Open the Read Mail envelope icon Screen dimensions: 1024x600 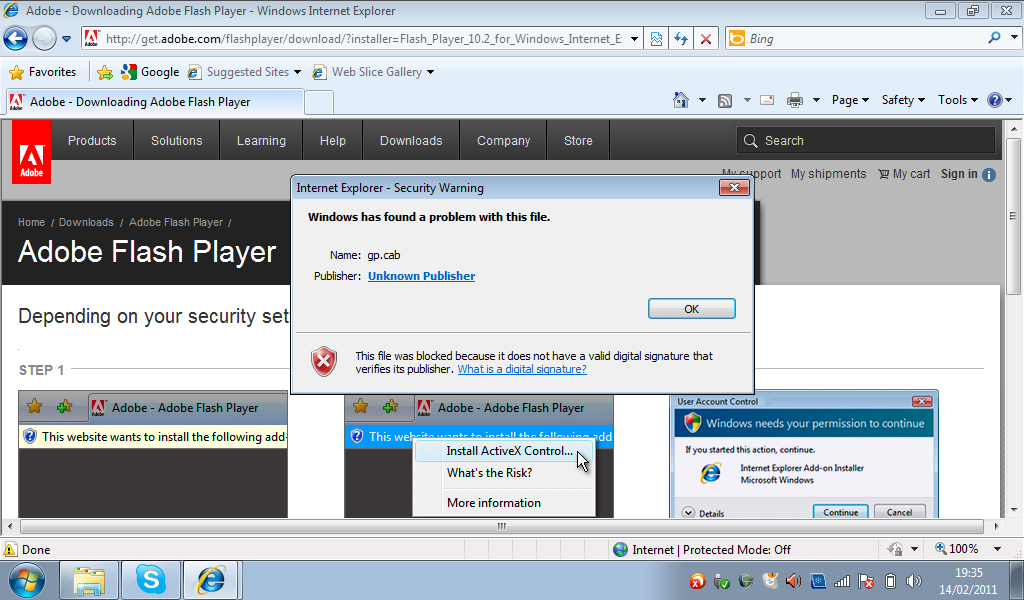click(x=767, y=100)
